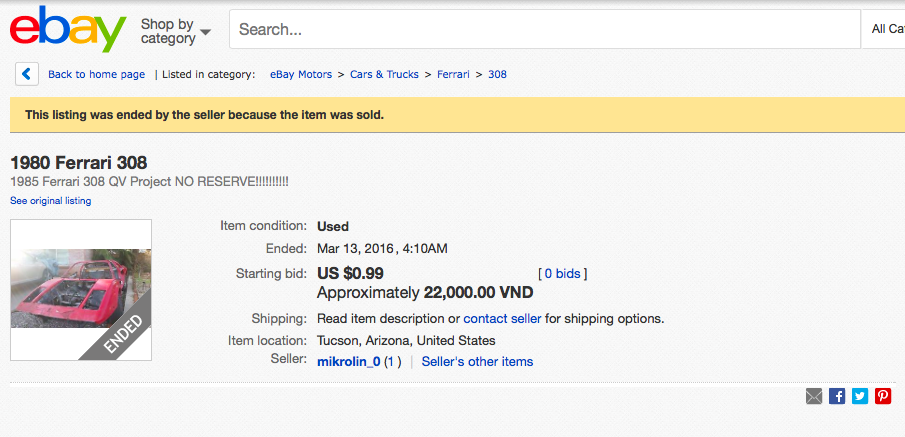Screen dimensions: 905x437
Task: View Seller's other items
Action: tap(477, 362)
